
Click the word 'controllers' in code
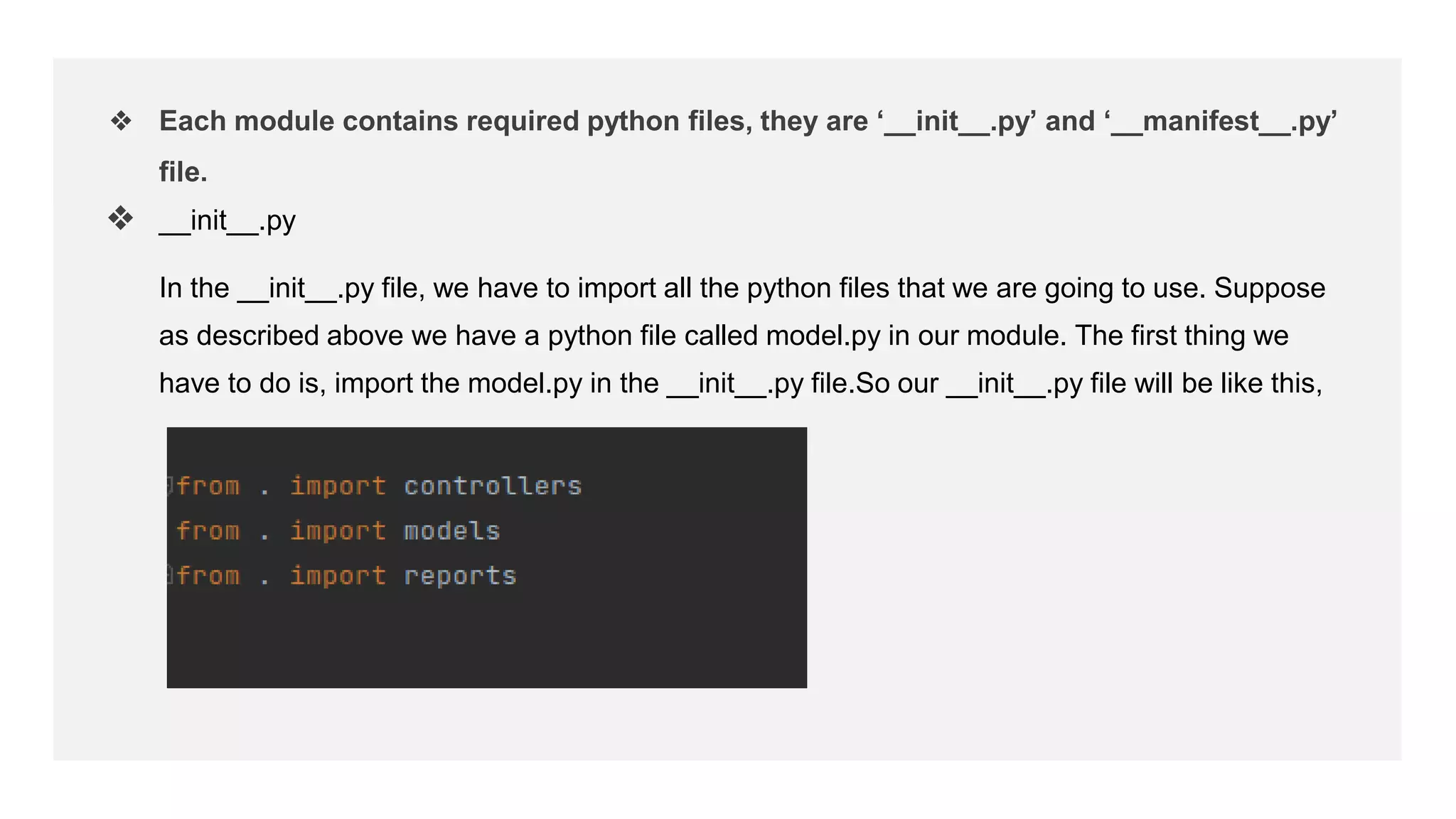click(x=493, y=486)
